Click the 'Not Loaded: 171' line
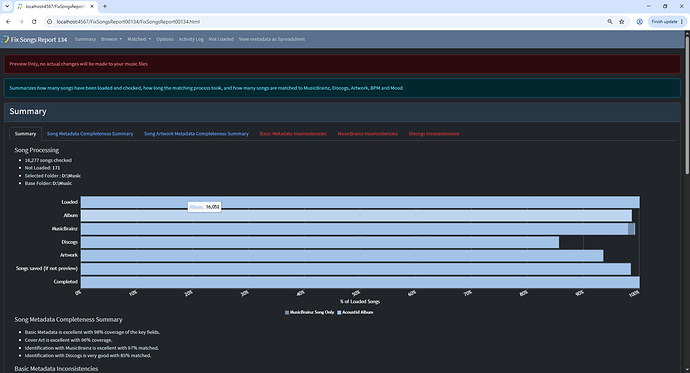The width and height of the screenshot is (690, 373). pyautogui.click(x=42, y=168)
